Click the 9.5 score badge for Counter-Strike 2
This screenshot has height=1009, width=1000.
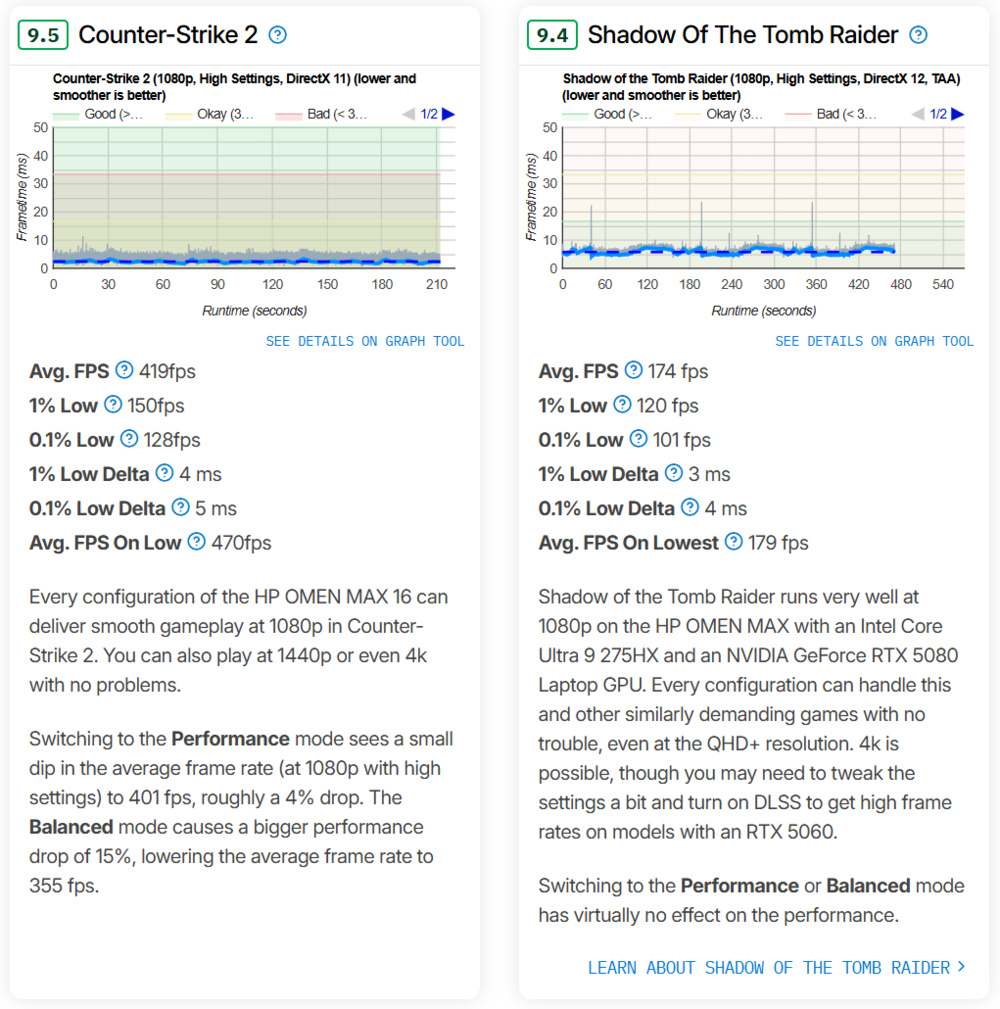coord(43,35)
